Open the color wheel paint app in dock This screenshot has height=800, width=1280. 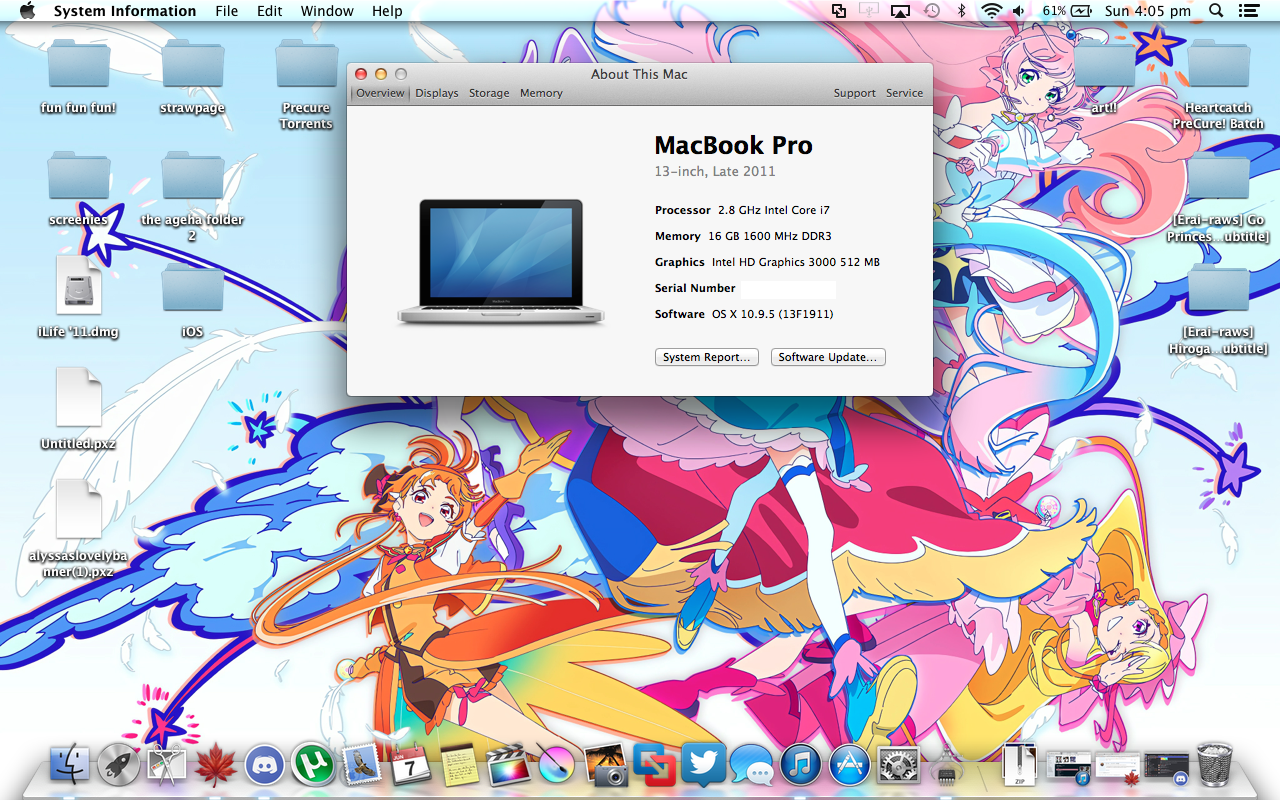(x=556, y=765)
